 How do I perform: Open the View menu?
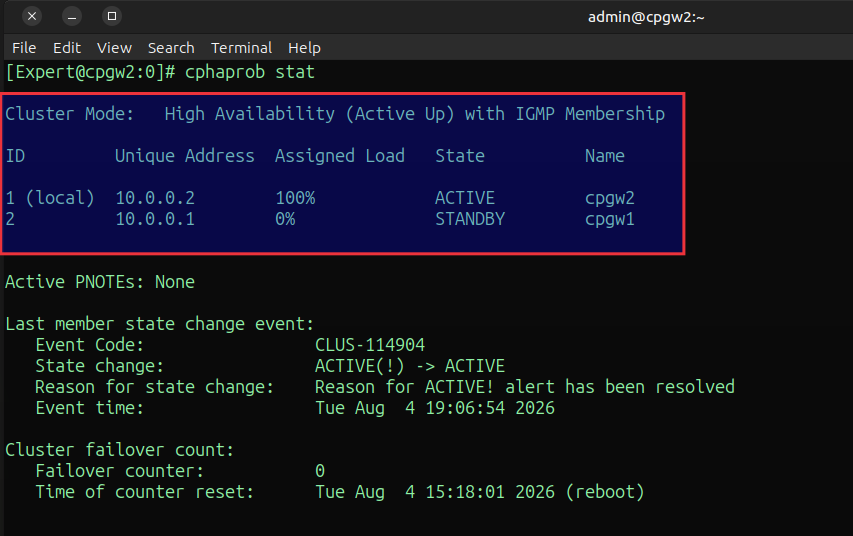[x=114, y=48]
